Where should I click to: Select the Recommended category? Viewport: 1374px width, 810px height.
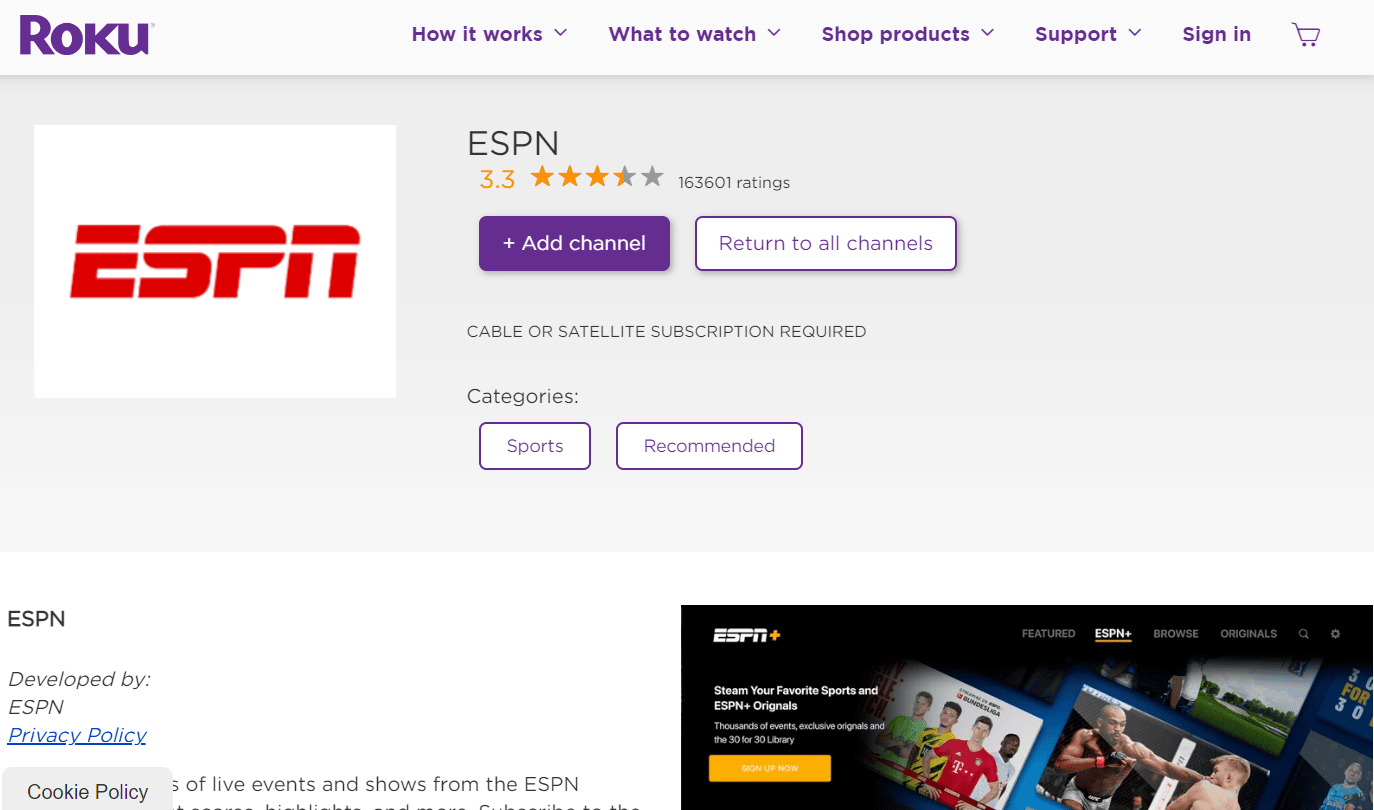709,446
